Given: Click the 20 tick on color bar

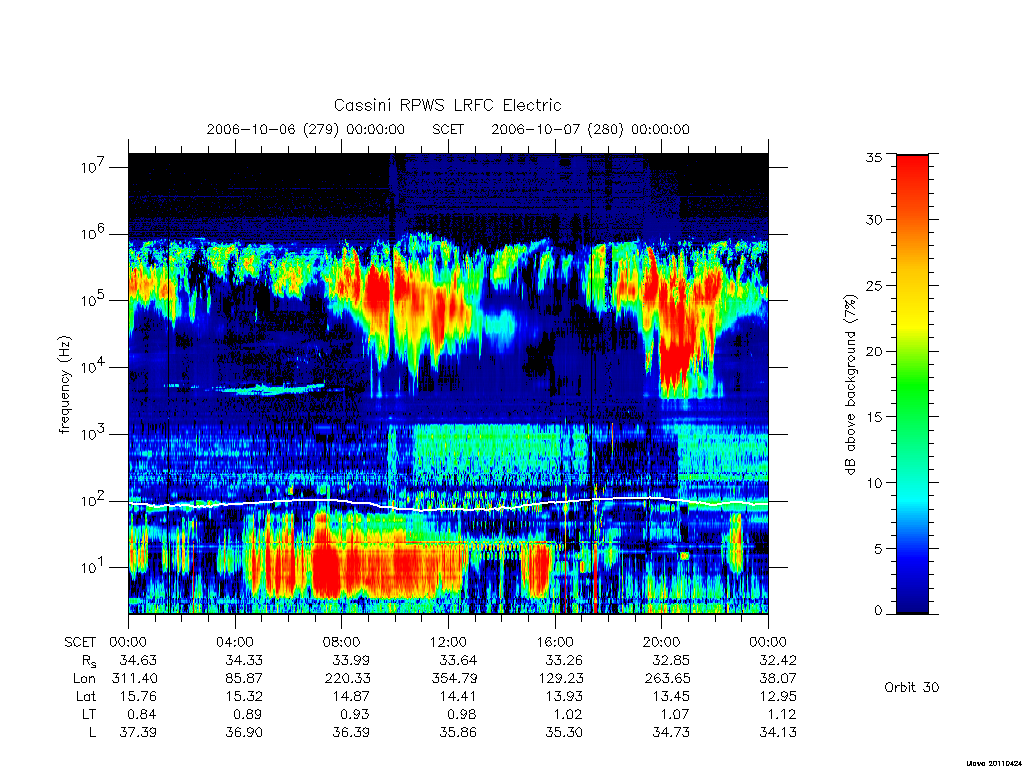Looking at the screenshot, I should coord(873,351).
